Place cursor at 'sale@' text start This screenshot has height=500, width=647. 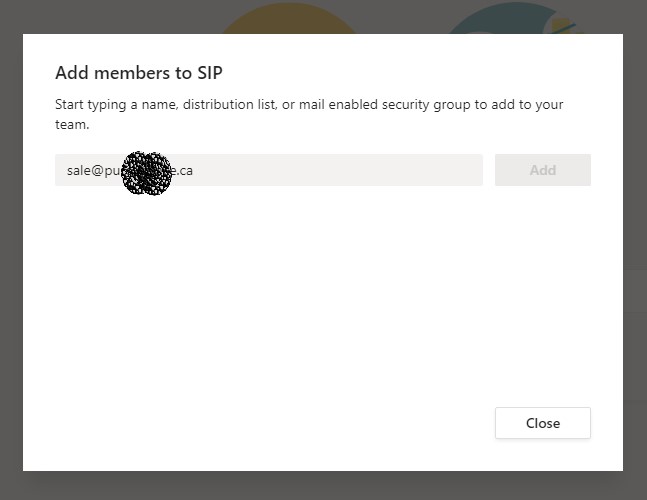(68, 170)
